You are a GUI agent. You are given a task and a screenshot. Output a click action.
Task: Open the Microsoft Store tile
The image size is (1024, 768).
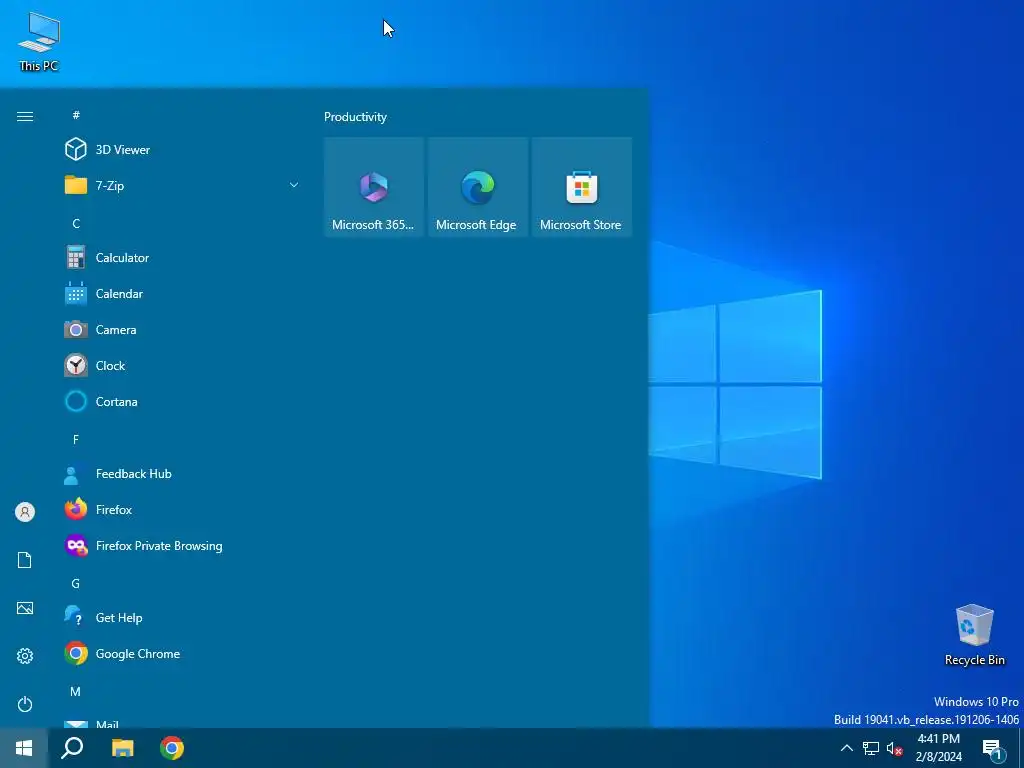581,187
